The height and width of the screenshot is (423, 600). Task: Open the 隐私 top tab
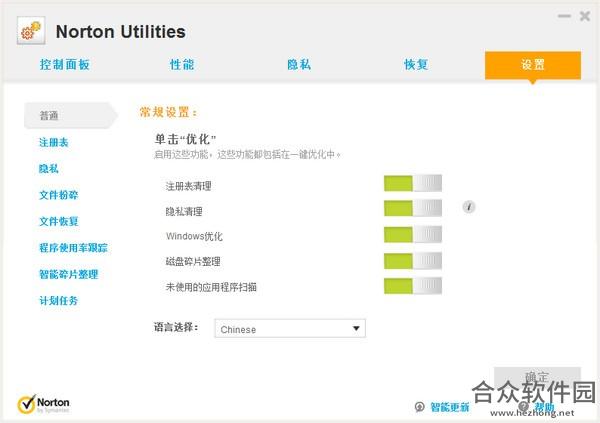(x=299, y=64)
